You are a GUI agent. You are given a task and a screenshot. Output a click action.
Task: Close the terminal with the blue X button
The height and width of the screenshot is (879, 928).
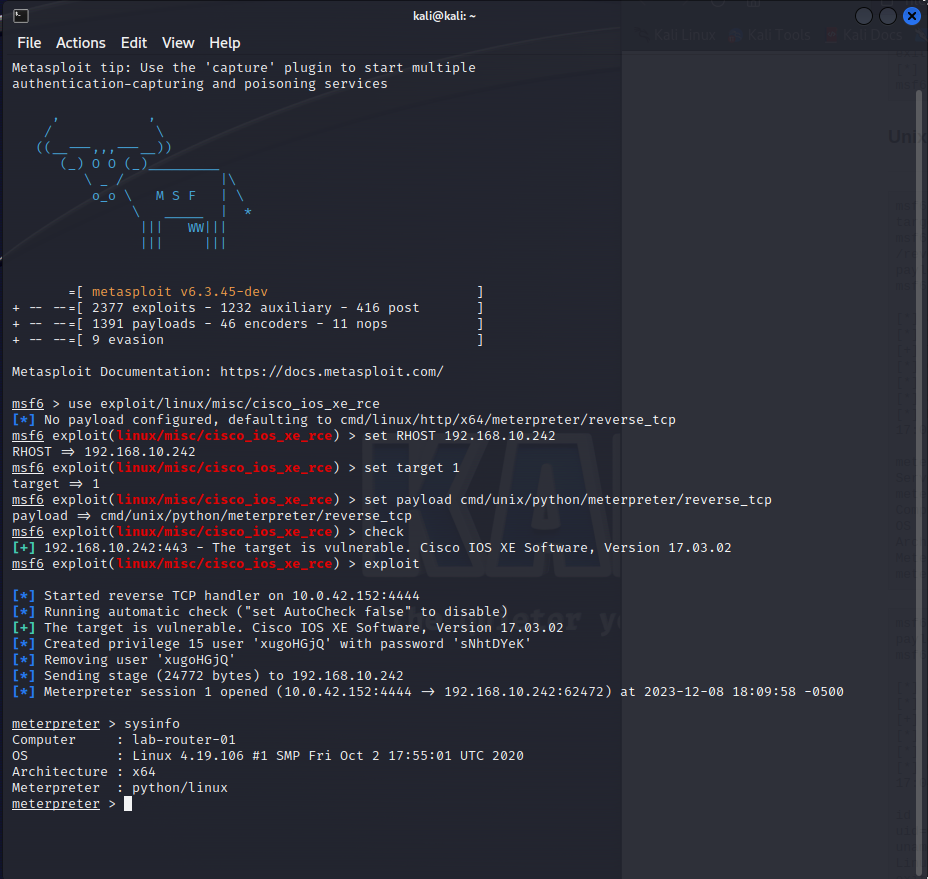click(912, 16)
